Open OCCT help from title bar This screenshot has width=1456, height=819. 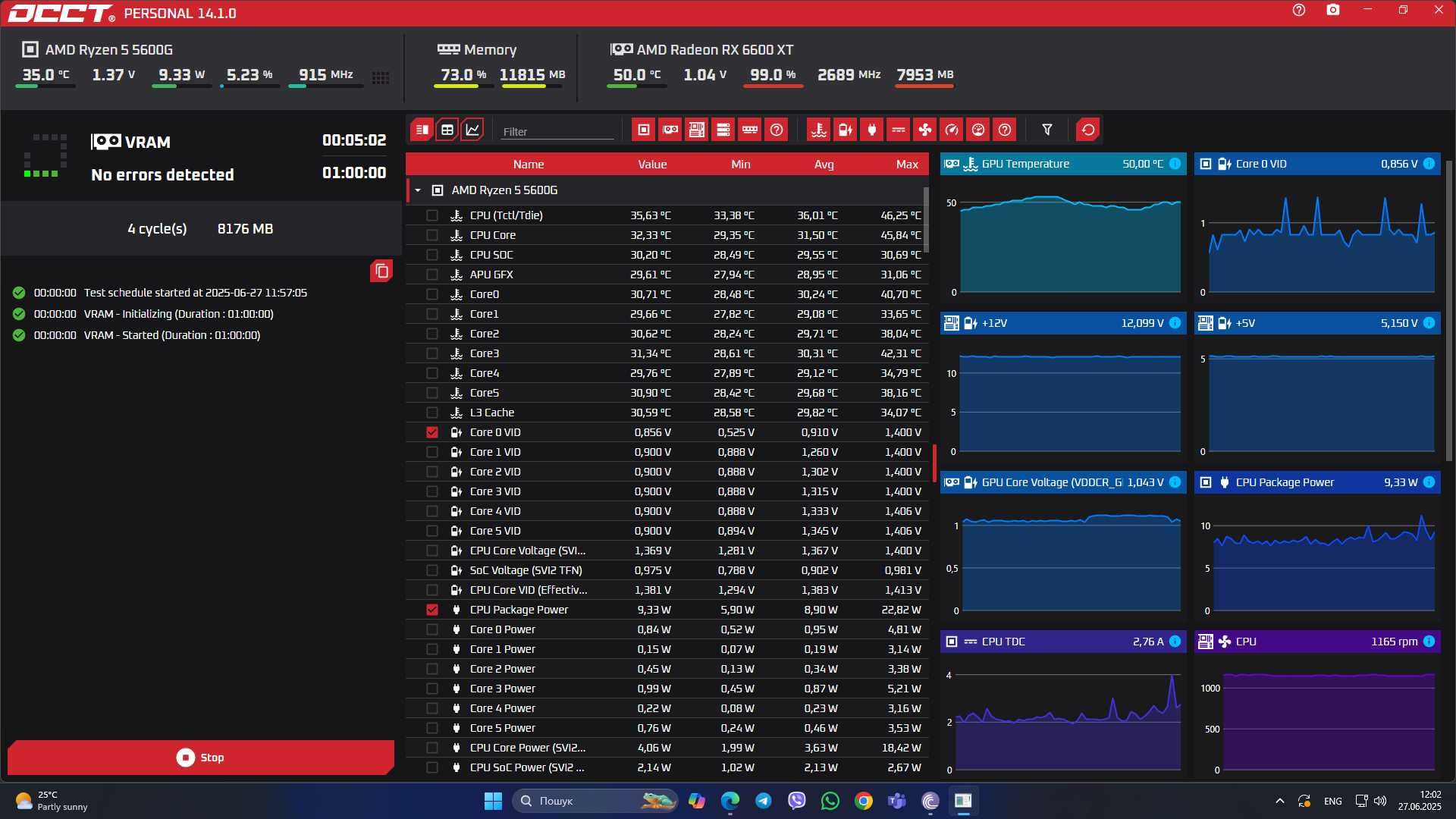tap(1299, 11)
